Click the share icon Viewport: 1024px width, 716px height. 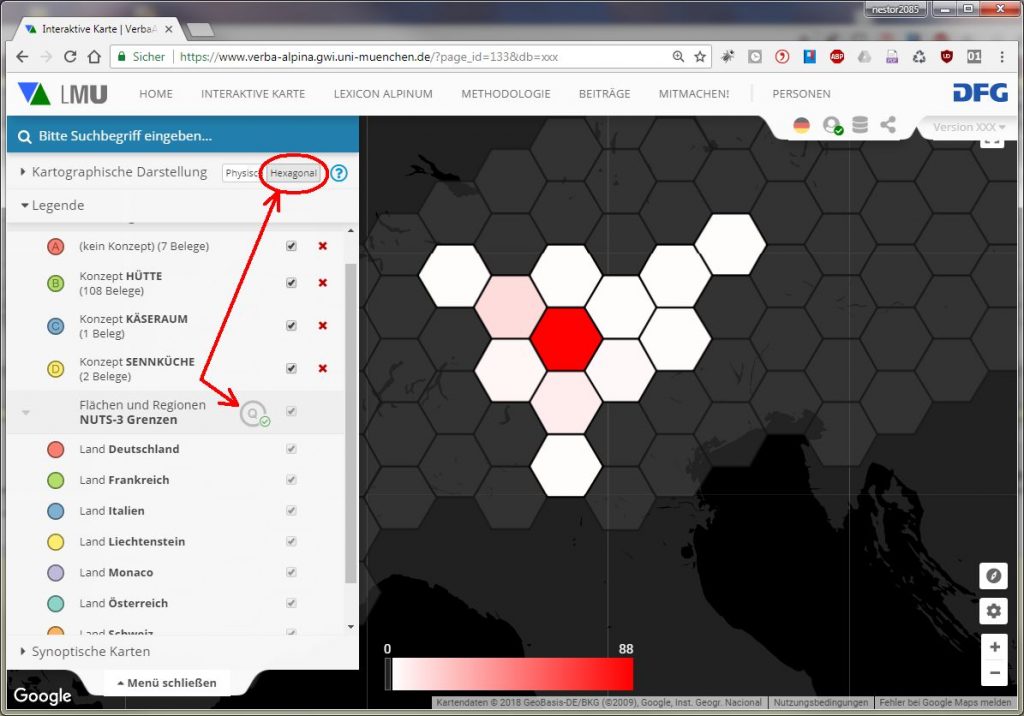[x=888, y=125]
